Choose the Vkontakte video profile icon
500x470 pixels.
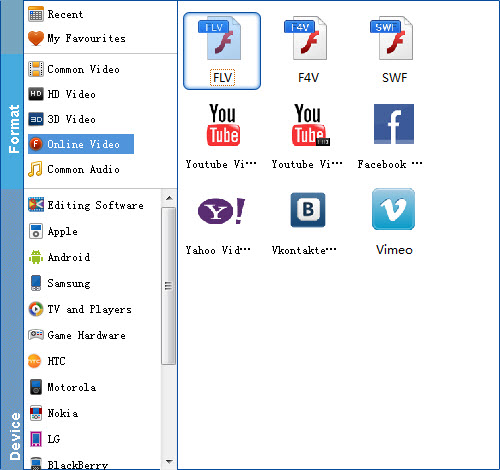[307, 222]
